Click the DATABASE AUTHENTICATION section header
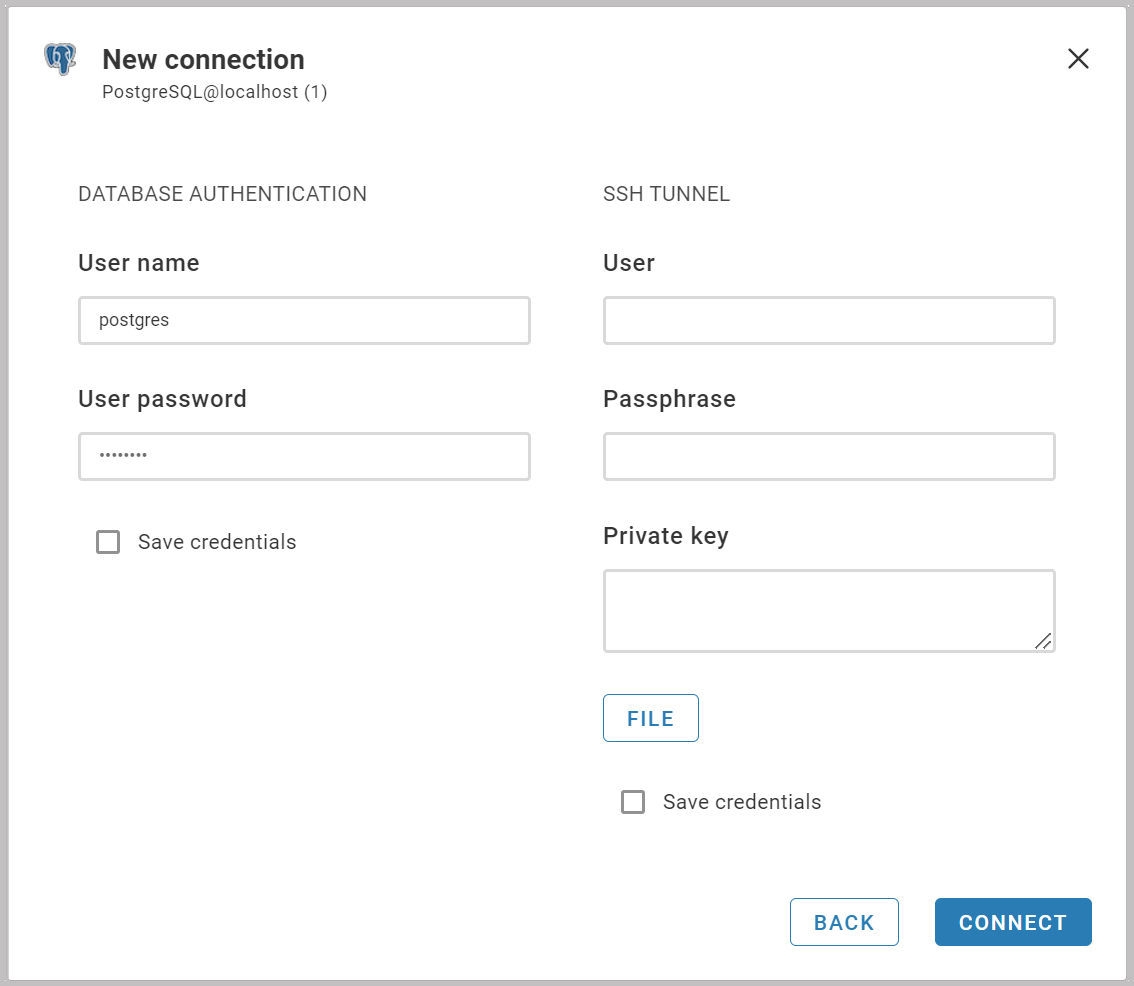The height and width of the screenshot is (986, 1134). coord(222,194)
